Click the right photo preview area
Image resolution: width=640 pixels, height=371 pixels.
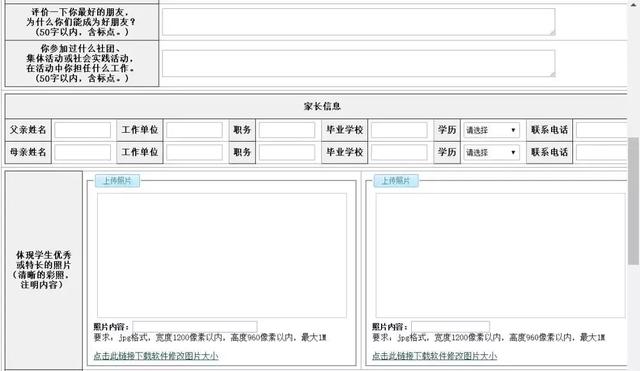(x=500, y=255)
